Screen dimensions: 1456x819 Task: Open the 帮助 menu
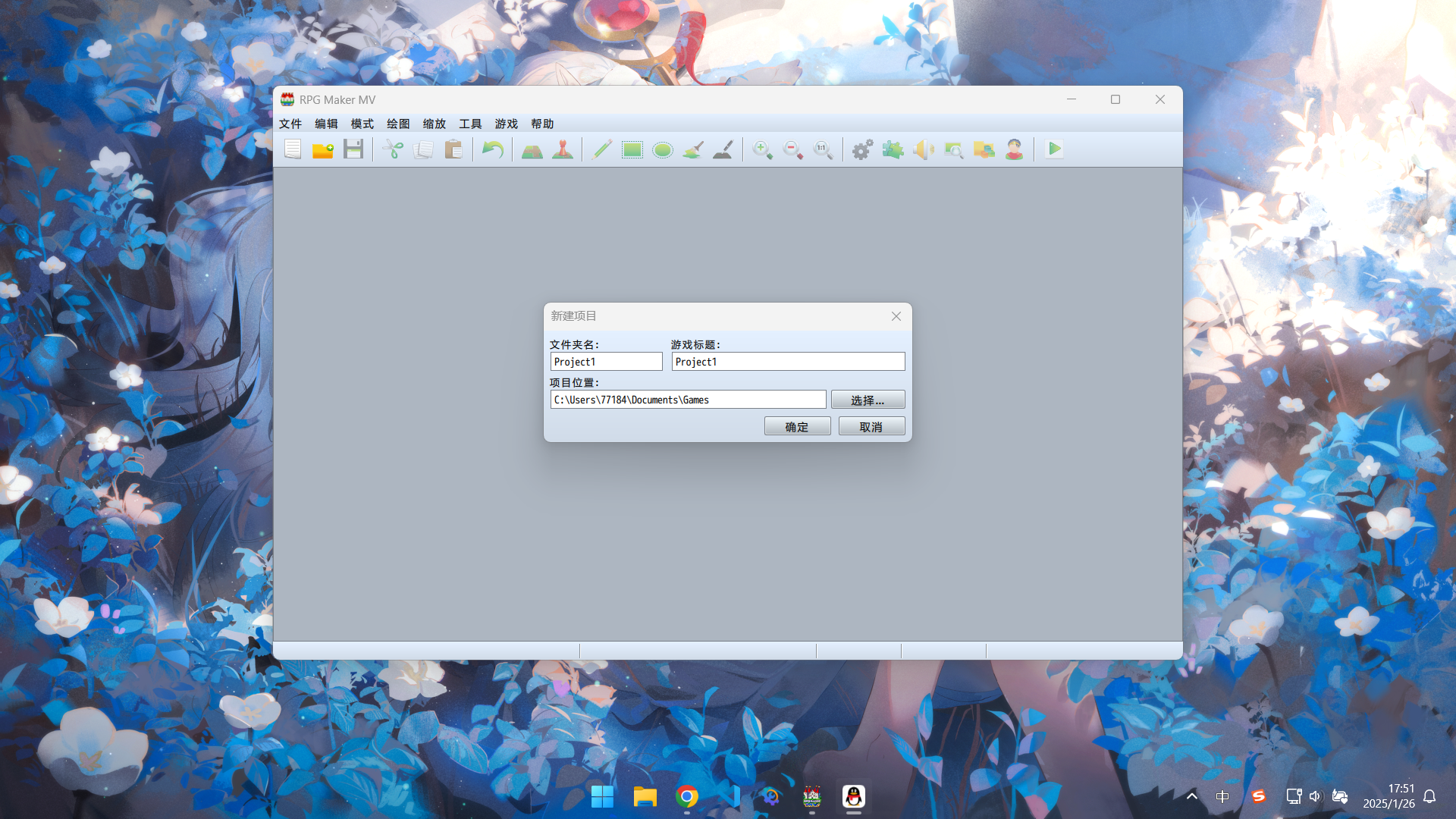click(x=542, y=124)
